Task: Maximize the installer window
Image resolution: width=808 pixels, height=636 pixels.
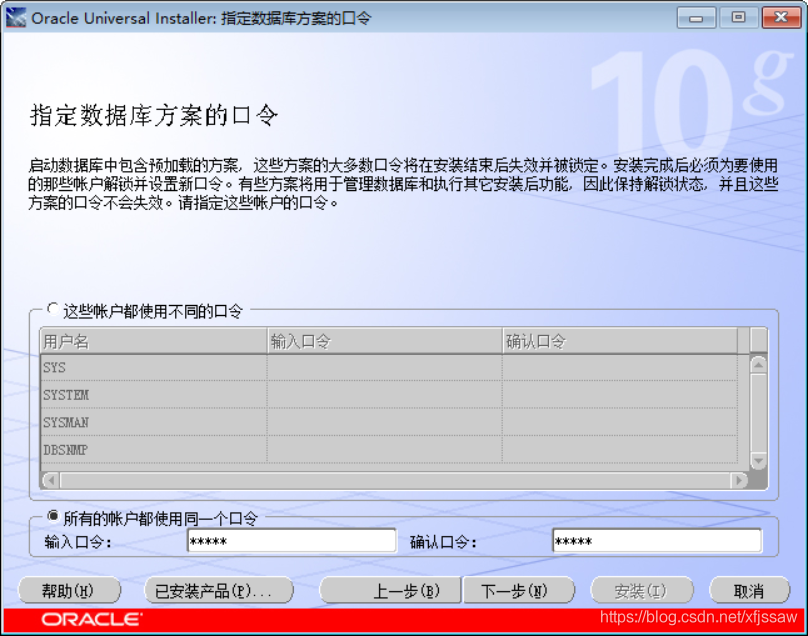Action: click(738, 18)
